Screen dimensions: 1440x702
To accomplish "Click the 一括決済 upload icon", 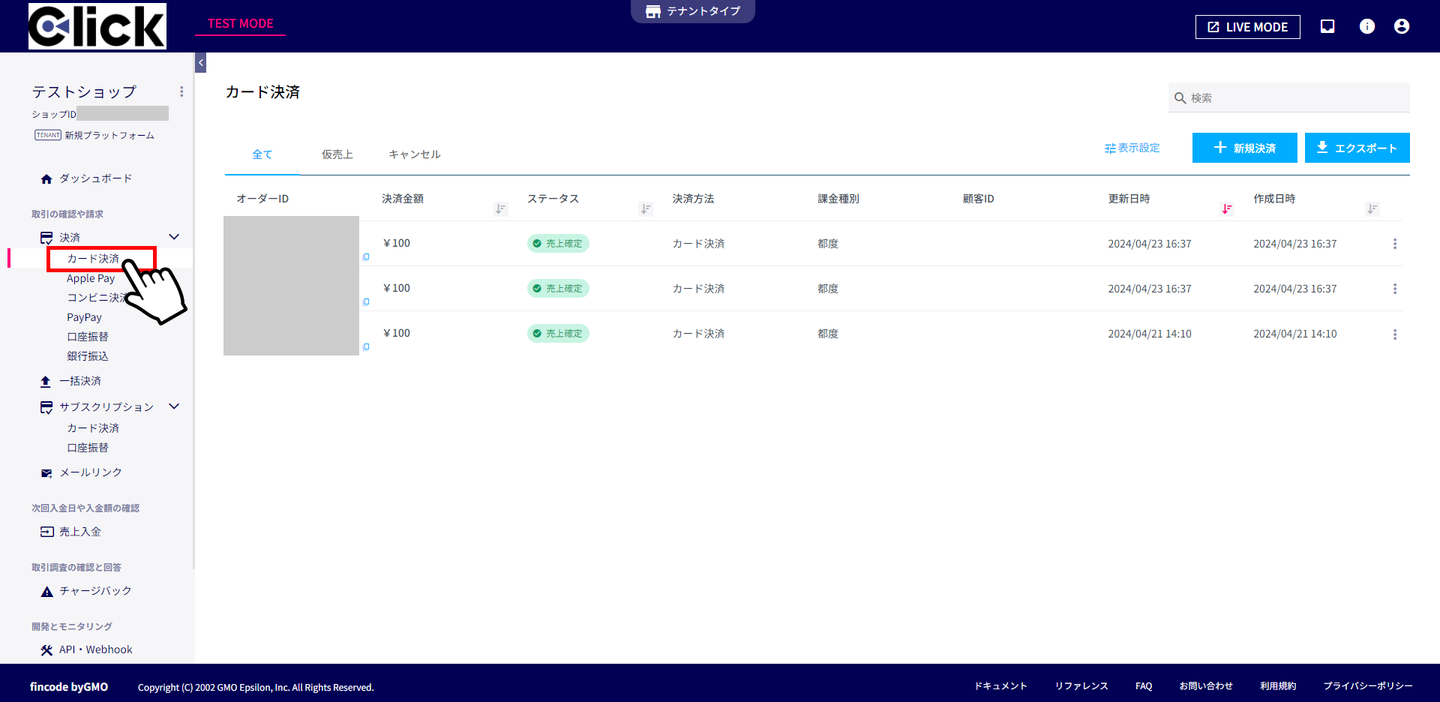I will coord(46,382).
